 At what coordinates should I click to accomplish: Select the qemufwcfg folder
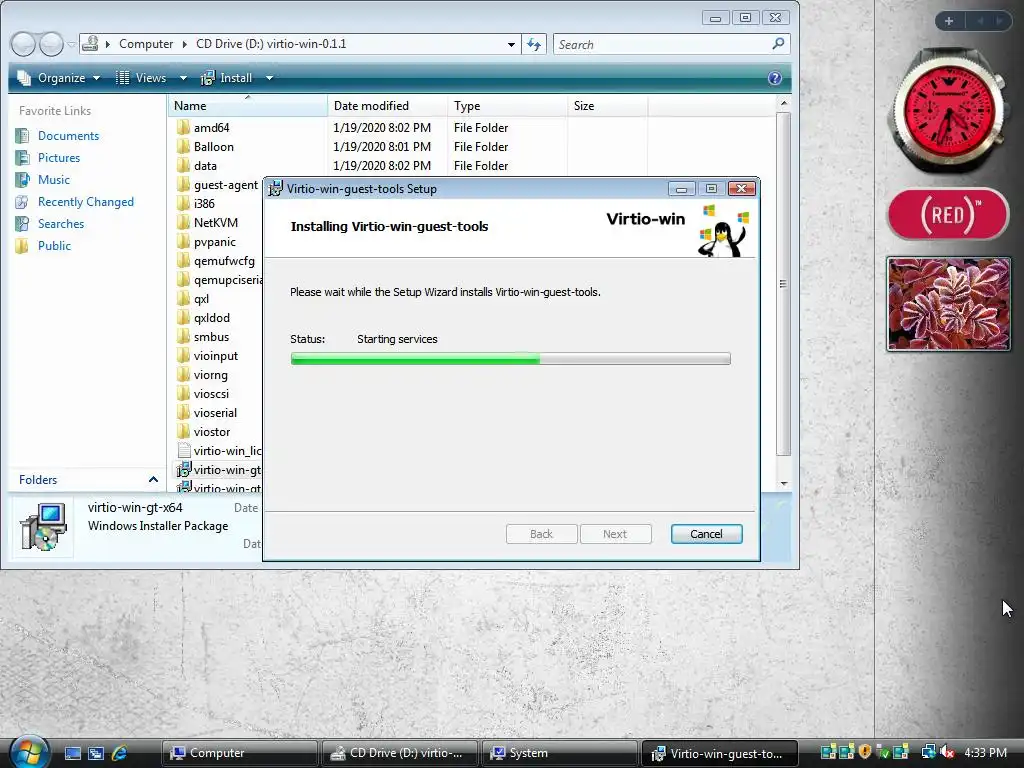click(216, 261)
